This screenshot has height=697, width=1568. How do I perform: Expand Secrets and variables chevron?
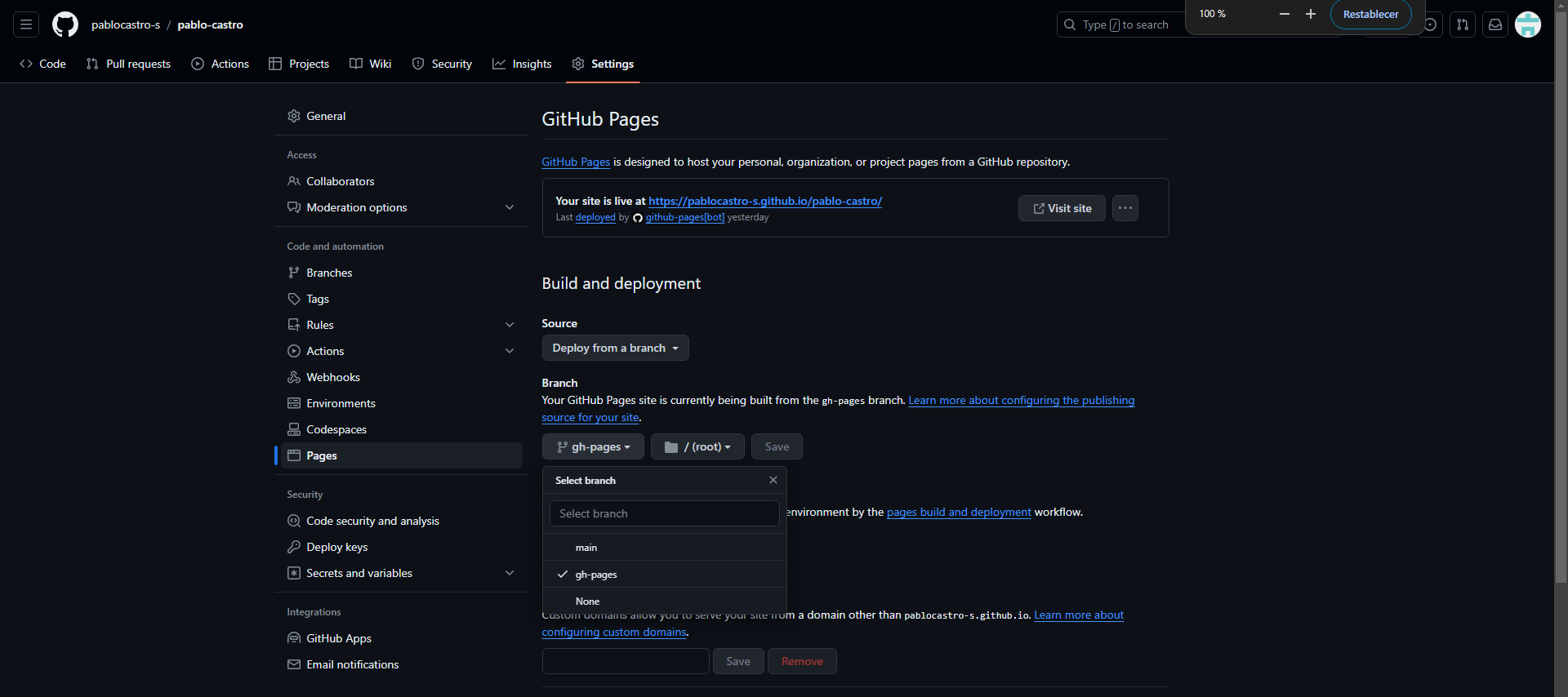coord(510,573)
